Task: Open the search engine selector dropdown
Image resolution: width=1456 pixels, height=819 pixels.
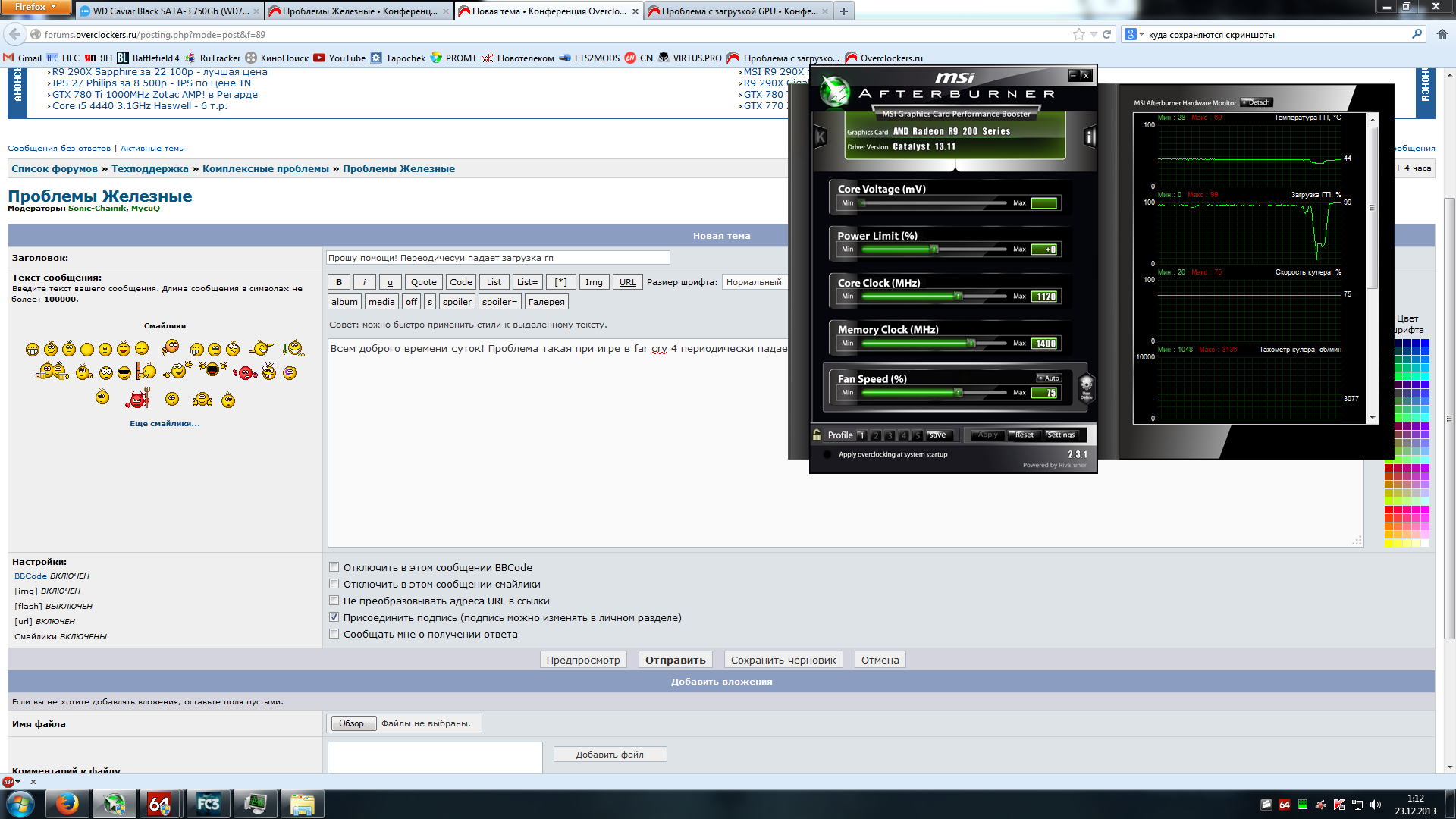Action: coord(1134,34)
